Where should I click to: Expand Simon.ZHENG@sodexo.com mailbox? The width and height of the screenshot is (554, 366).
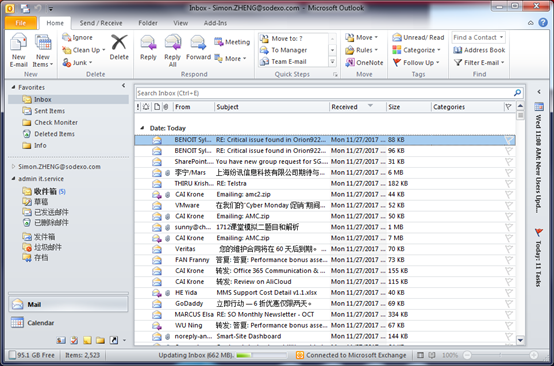point(13,166)
